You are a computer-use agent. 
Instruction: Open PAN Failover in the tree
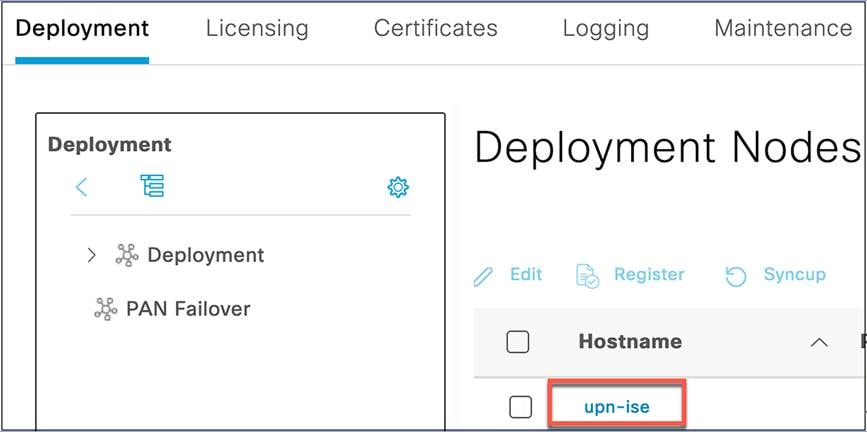point(188,309)
